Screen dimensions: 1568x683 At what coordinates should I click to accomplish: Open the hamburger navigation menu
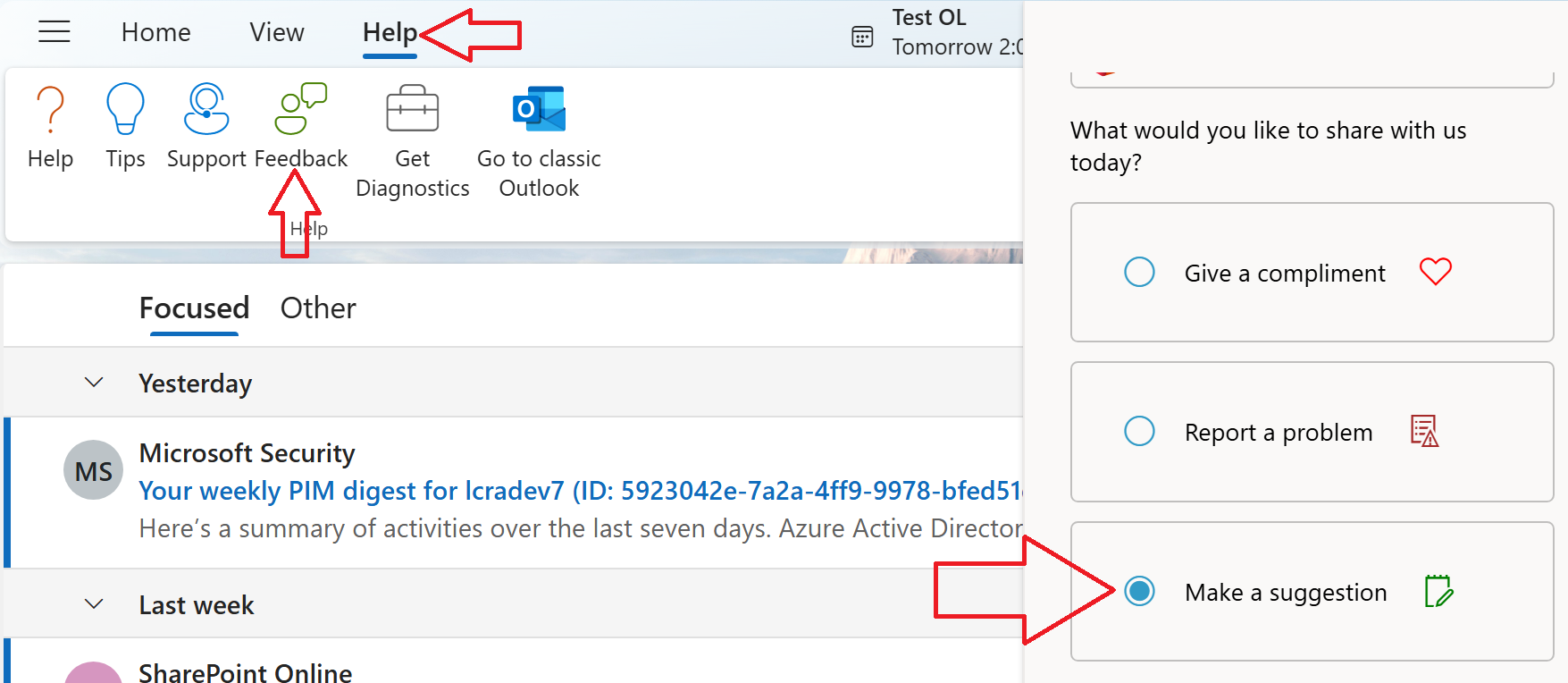54,31
